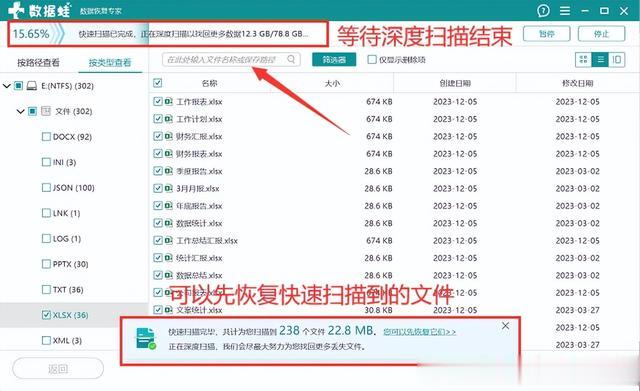
Task: Toggle the select-all checkbox in header
Action: pyautogui.click(x=158, y=83)
